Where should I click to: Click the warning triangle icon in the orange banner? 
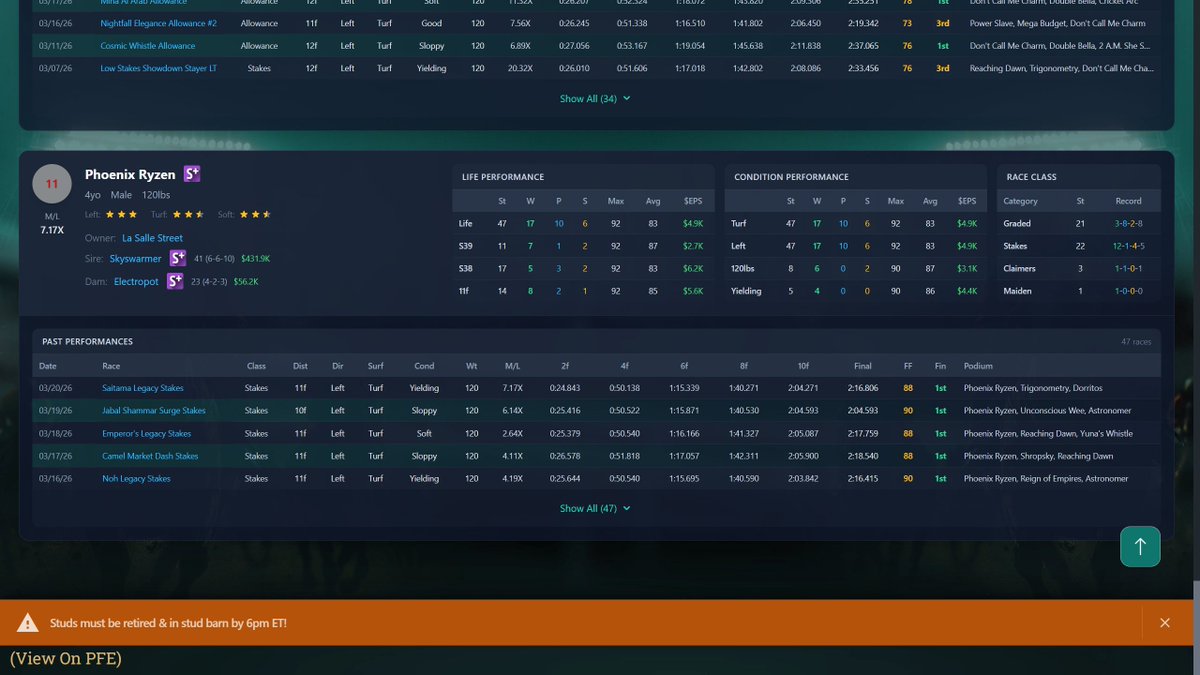28,623
